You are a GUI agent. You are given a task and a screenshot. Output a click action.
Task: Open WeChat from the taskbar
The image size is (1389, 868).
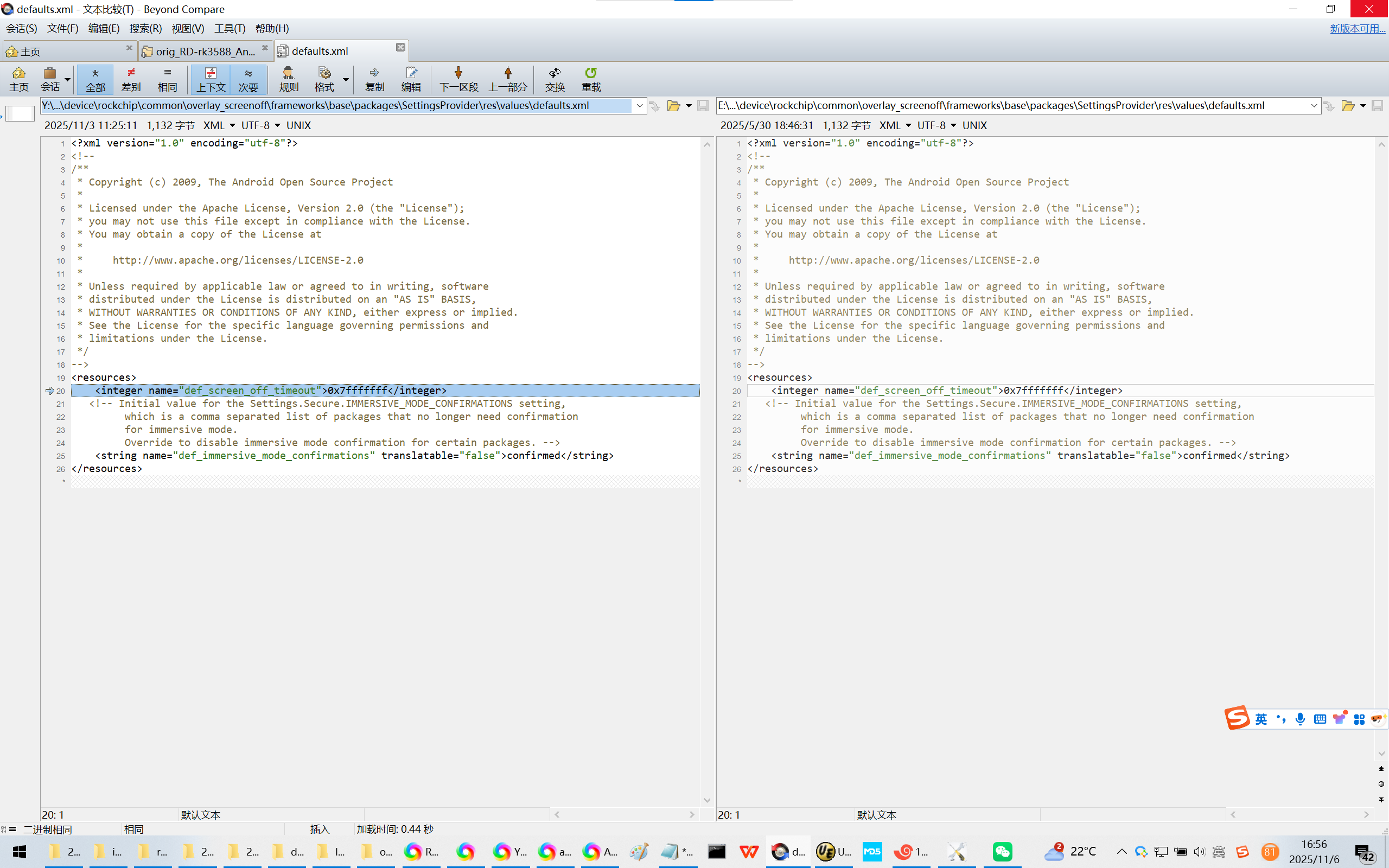point(1002,851)
